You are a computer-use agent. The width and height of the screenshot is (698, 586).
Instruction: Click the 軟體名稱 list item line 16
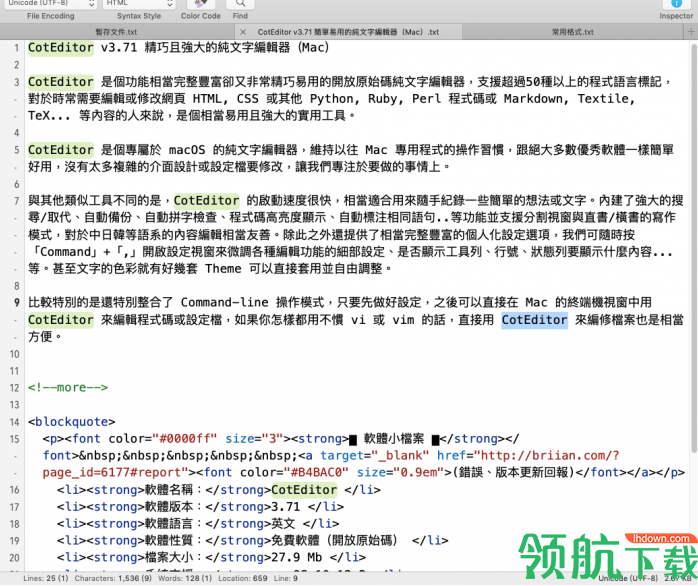[219, 490]
